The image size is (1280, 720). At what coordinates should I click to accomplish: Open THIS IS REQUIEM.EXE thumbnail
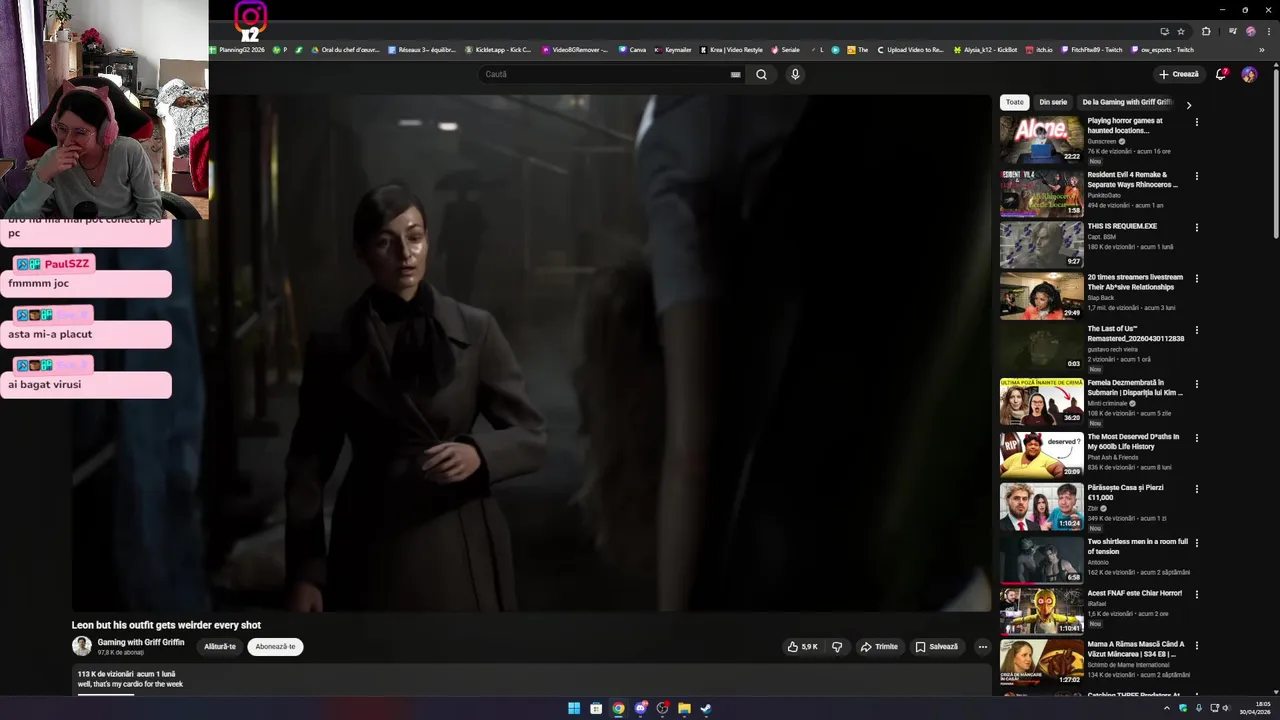click(1041, 245)
